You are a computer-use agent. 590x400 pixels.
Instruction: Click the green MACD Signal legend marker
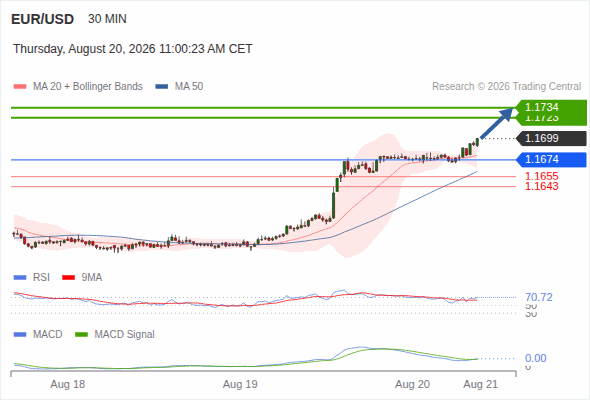point(81,335)
